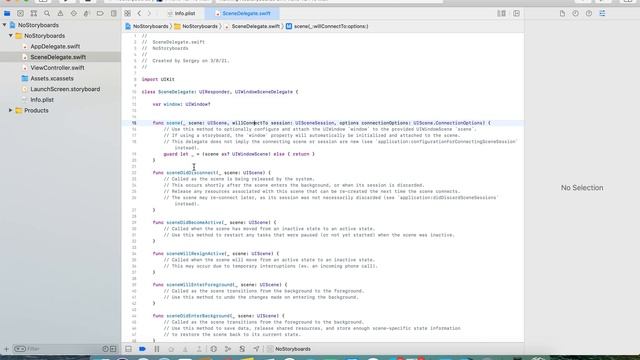Expand the Products folder
Image resolution: width=640 pixels, height=360 pixels.
11,110
